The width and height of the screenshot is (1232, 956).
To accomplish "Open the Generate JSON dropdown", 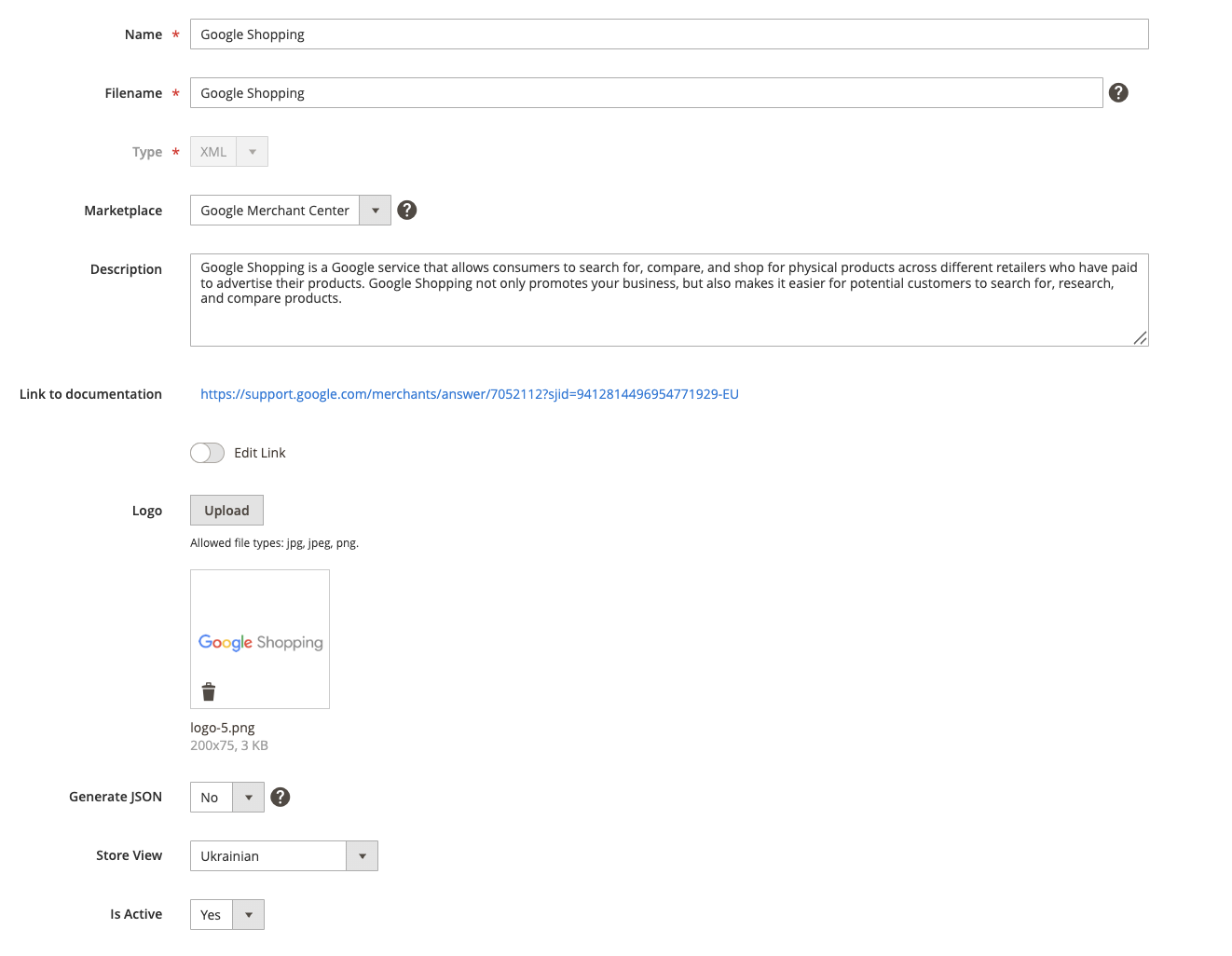I will click(x=226, y=798).
